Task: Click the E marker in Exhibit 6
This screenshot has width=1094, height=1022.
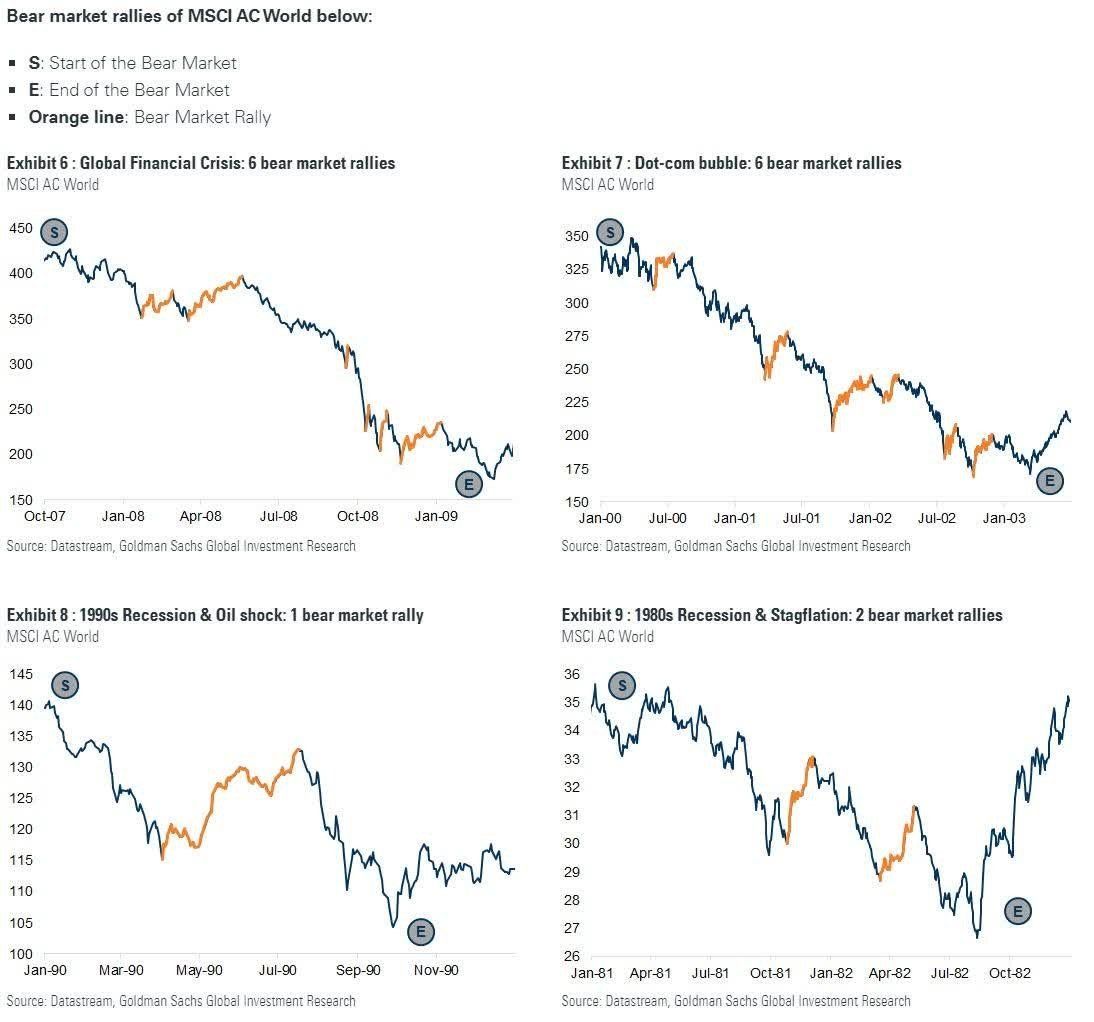Action: click(x=469, y=483)
